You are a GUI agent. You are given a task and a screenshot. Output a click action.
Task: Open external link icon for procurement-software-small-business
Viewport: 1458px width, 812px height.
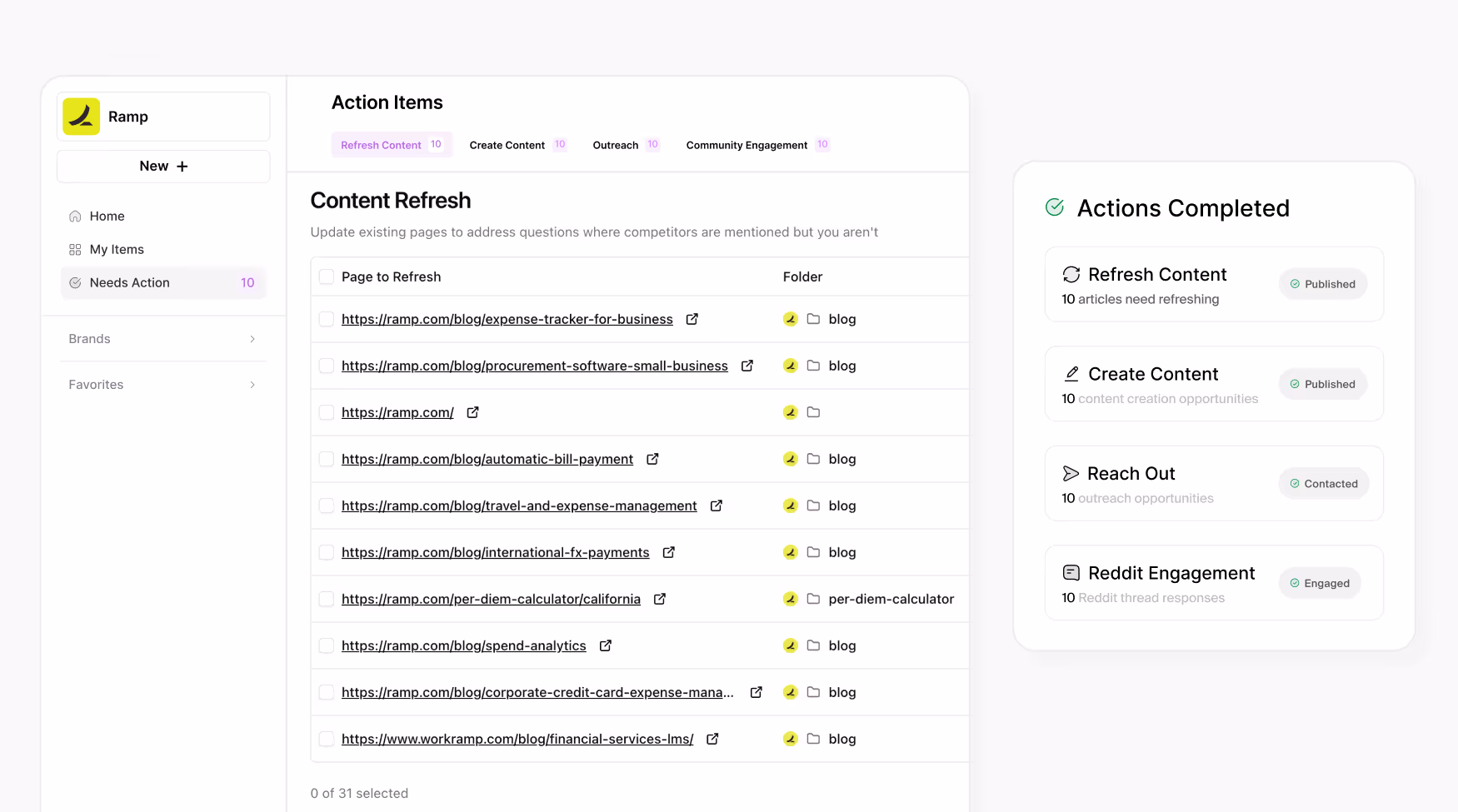747,366
